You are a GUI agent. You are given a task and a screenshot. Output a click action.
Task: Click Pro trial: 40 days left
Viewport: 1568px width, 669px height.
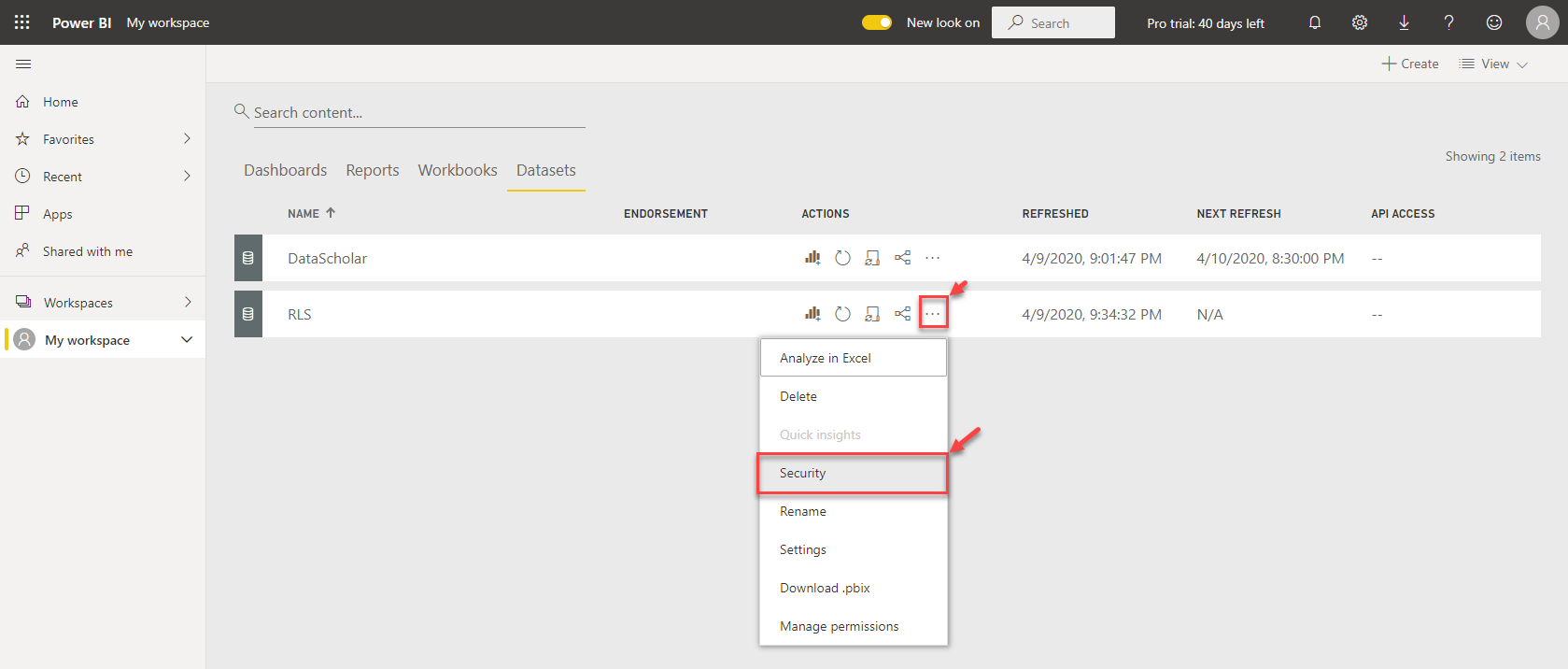pyautogui.click(x=1206, y=23)
